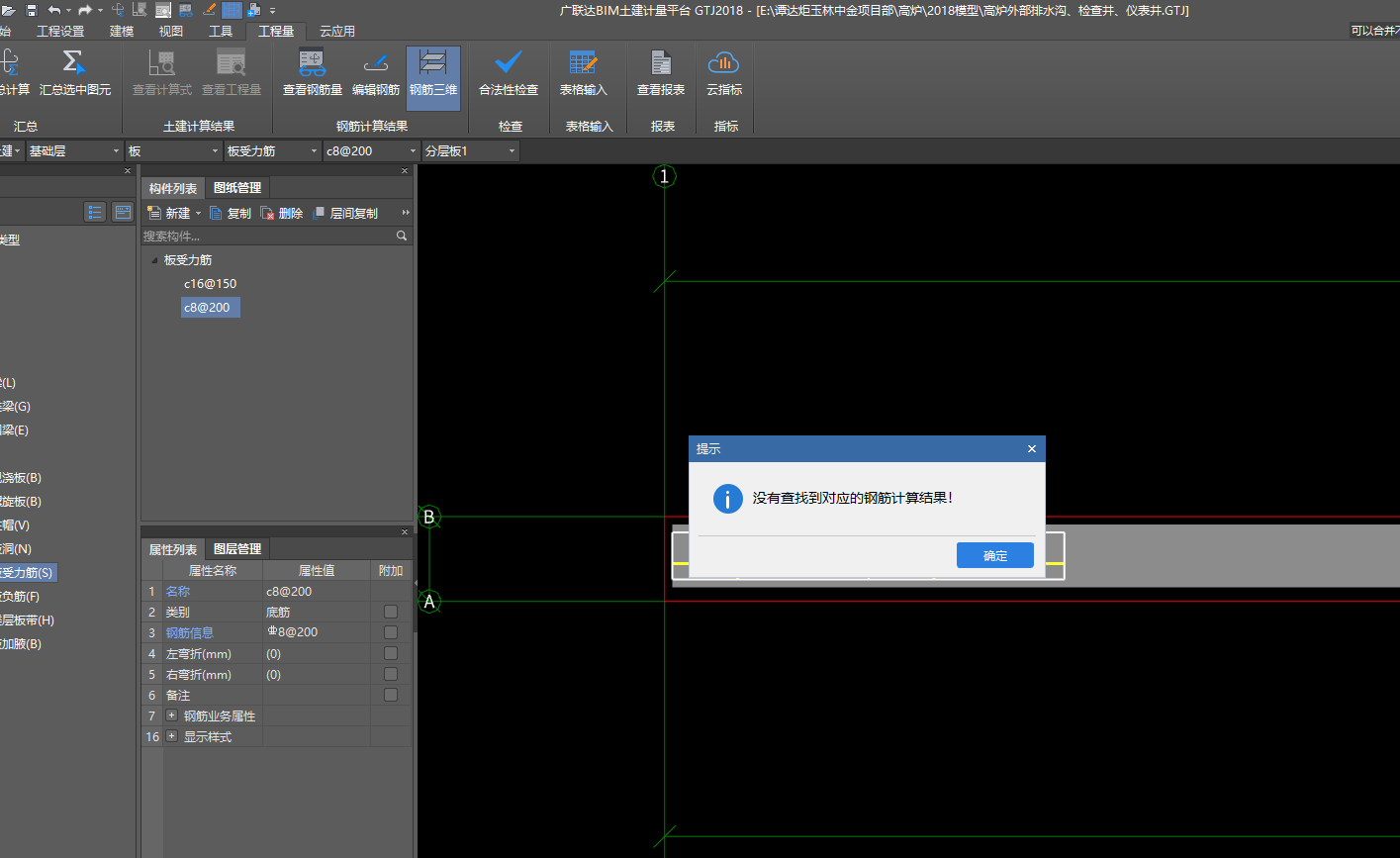Open quick access toolbar customize arrow
The height and width of the screenshot is (858, 1400).
[x=273, y=11]
